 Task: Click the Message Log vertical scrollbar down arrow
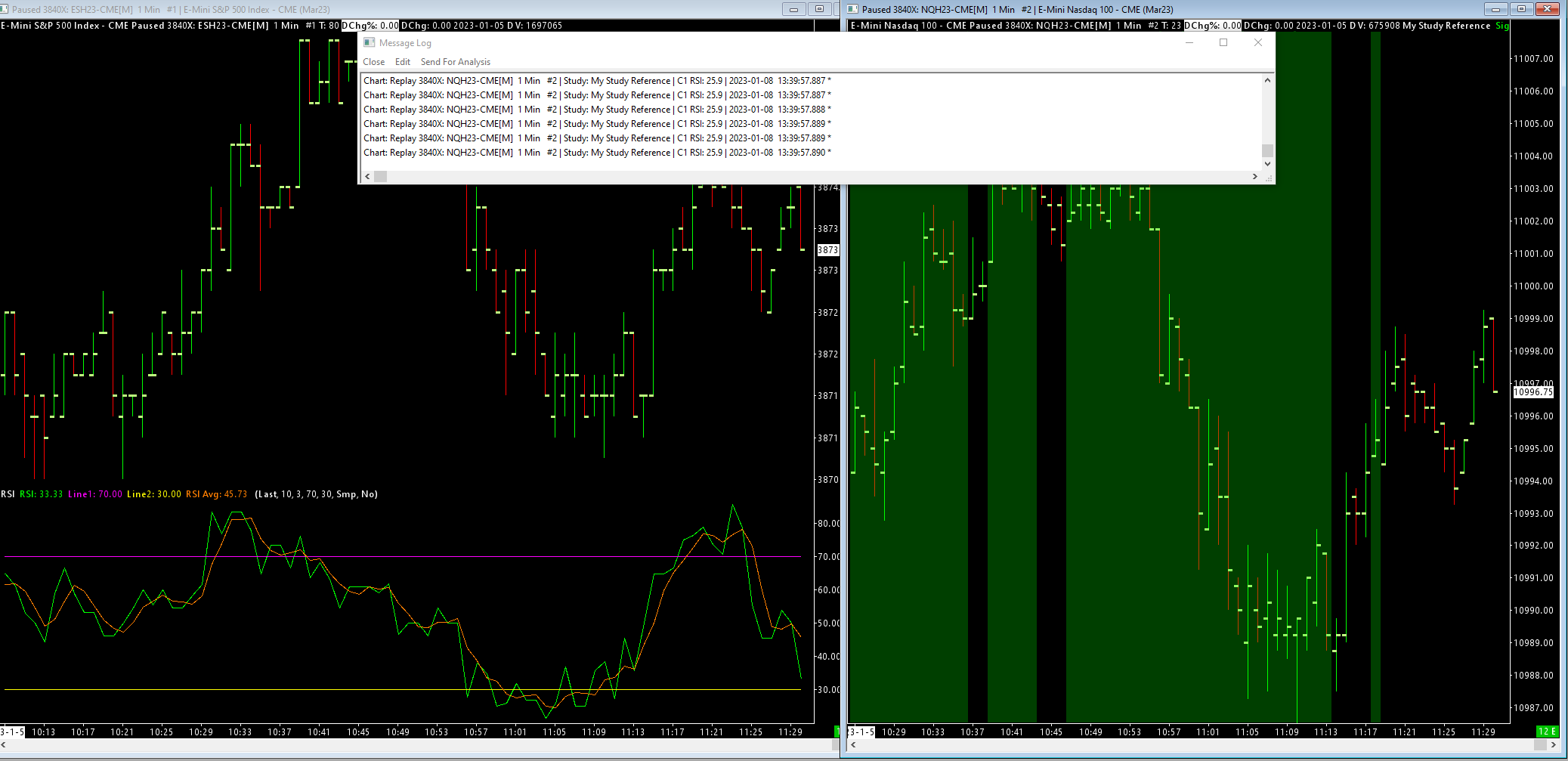pos(1268,163)
